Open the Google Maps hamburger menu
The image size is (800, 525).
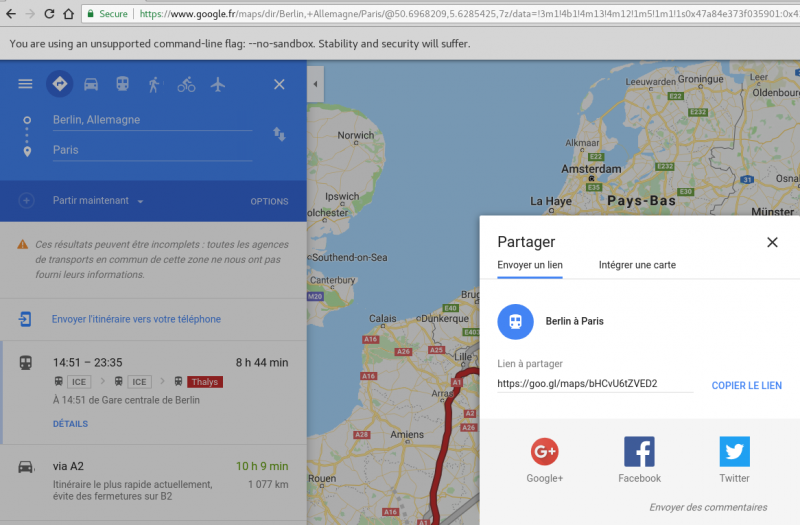[25, 84]
